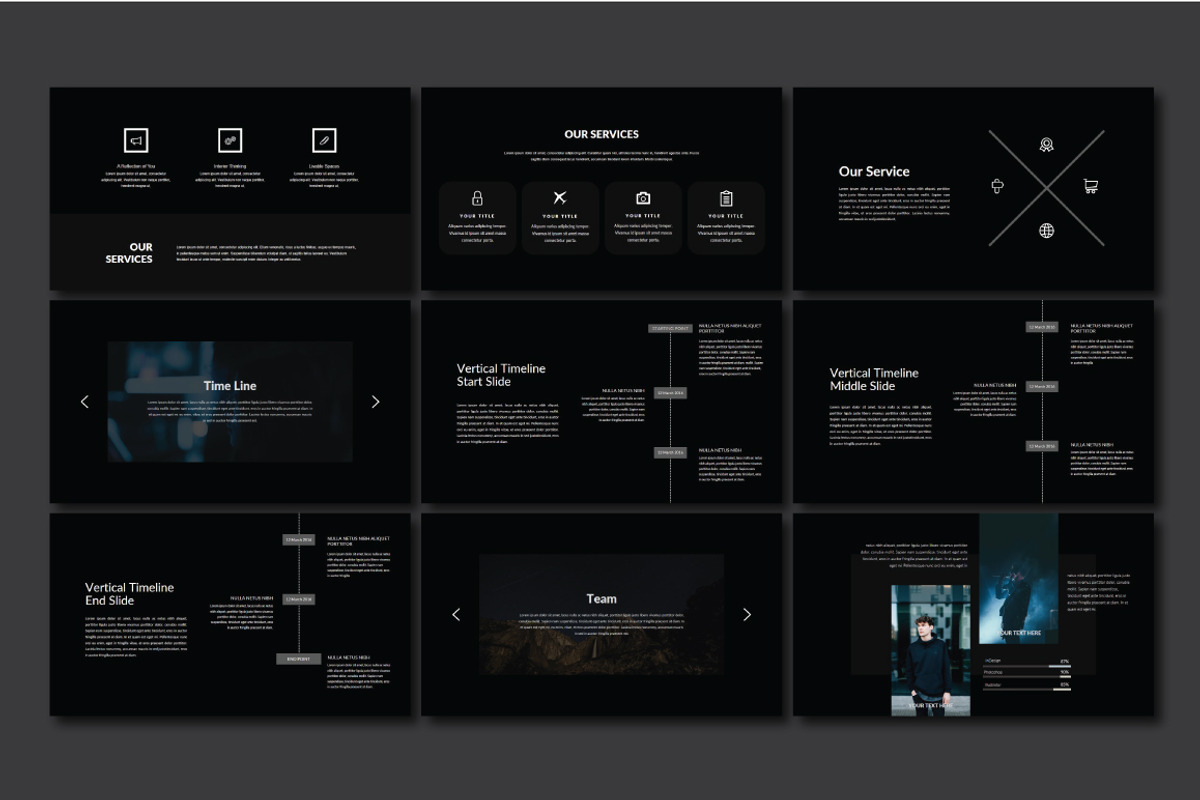Screen dimensions: 1200x800
Task: Click the STARTING POINT marker on Start Slide timeline
Action: pos(670,328)
